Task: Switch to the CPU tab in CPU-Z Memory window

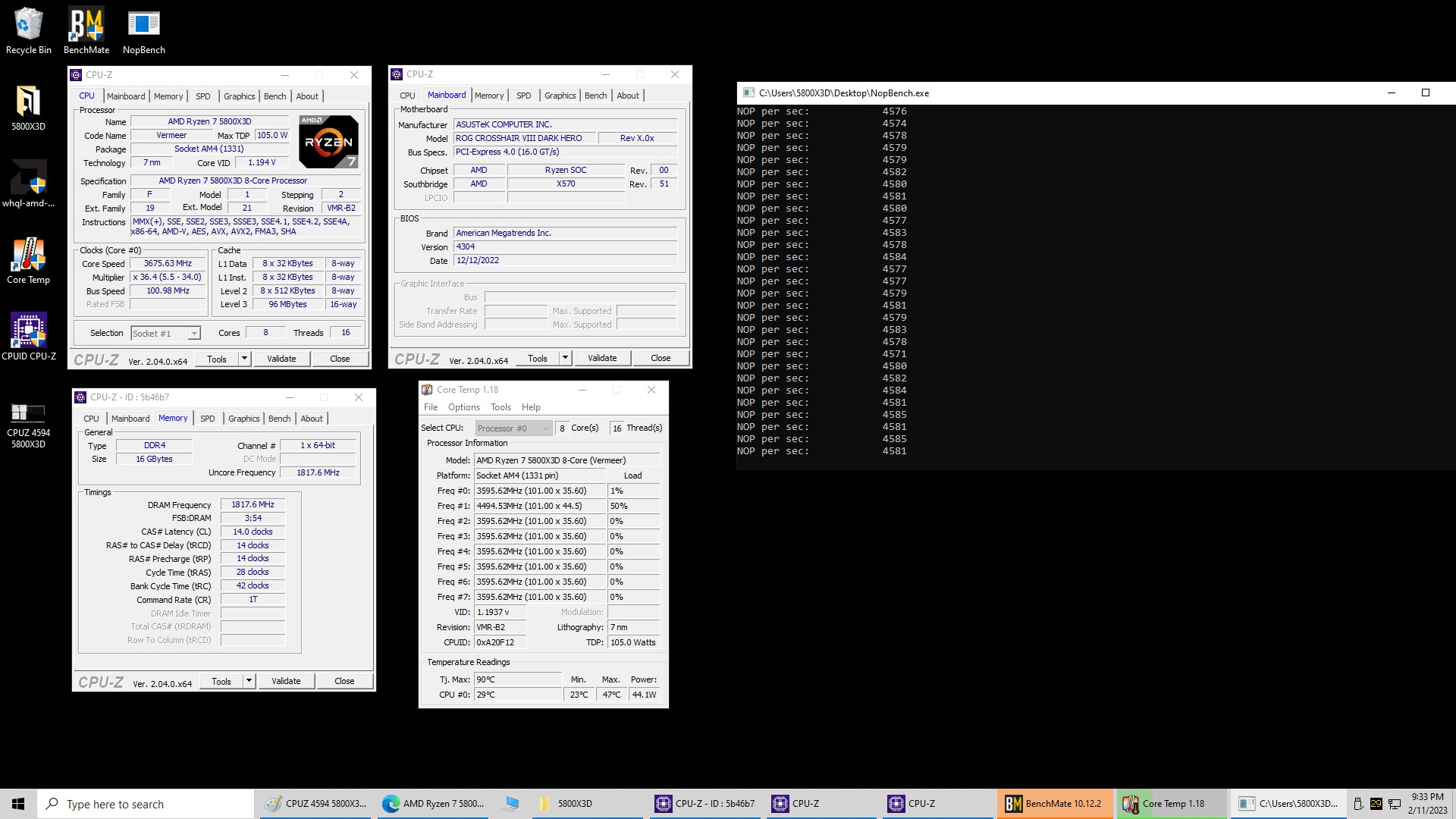Action: pyautogui.click(x=92, y=419)
